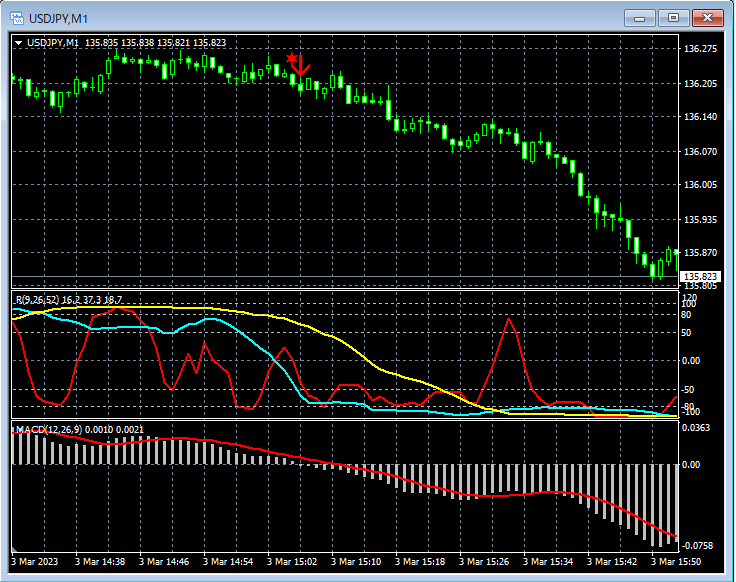
Task: Click the red down-arrow sell signal marker
Action: point(299,67)
